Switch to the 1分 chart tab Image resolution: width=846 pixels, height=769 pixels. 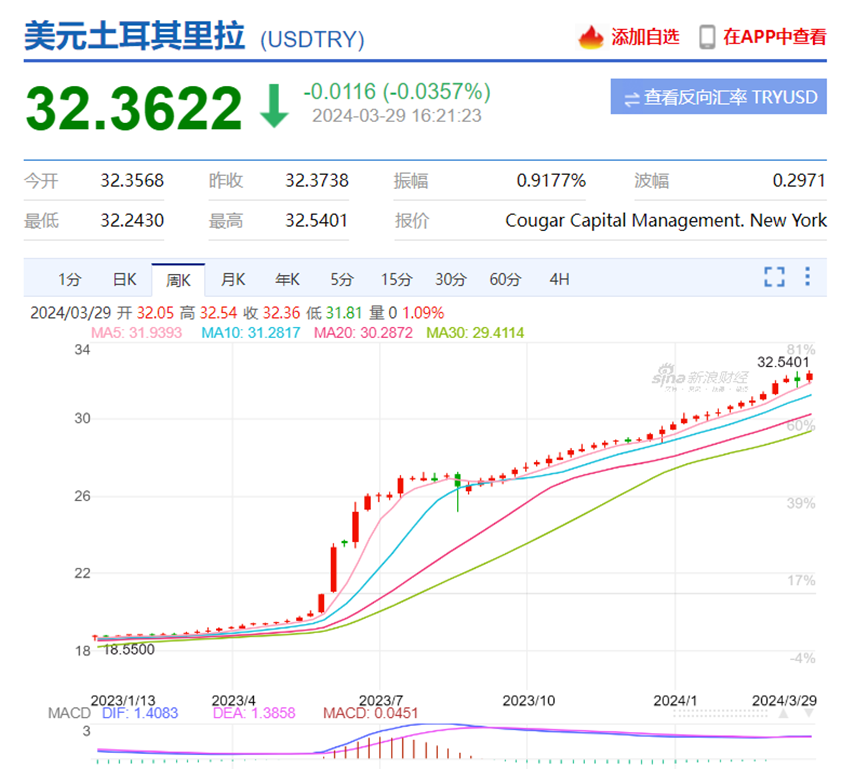(69, 279)
